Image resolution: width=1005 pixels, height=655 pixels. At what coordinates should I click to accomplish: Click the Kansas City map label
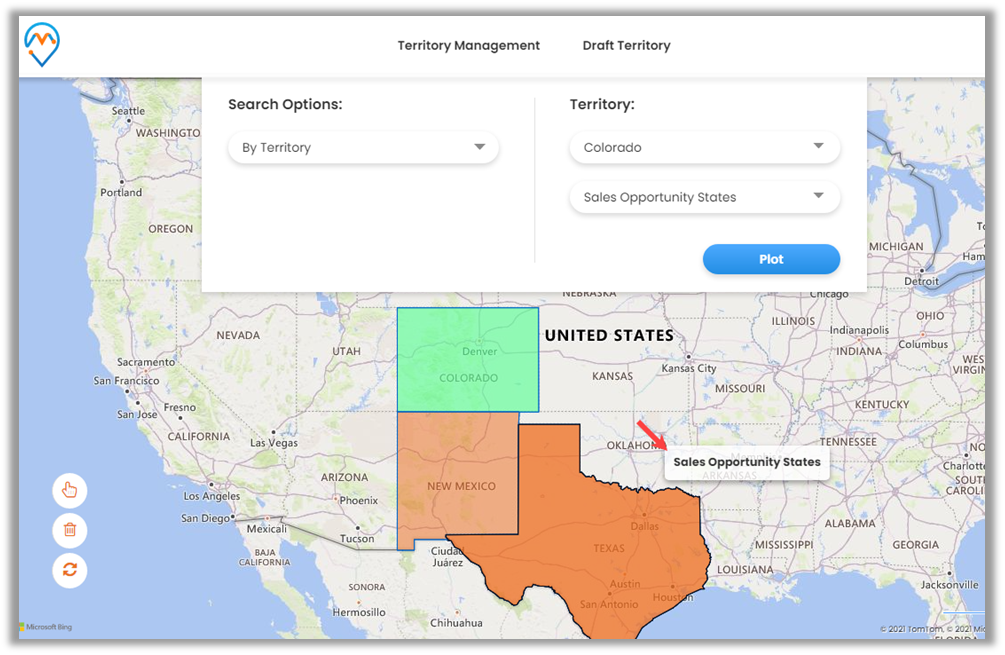(689, 368)
